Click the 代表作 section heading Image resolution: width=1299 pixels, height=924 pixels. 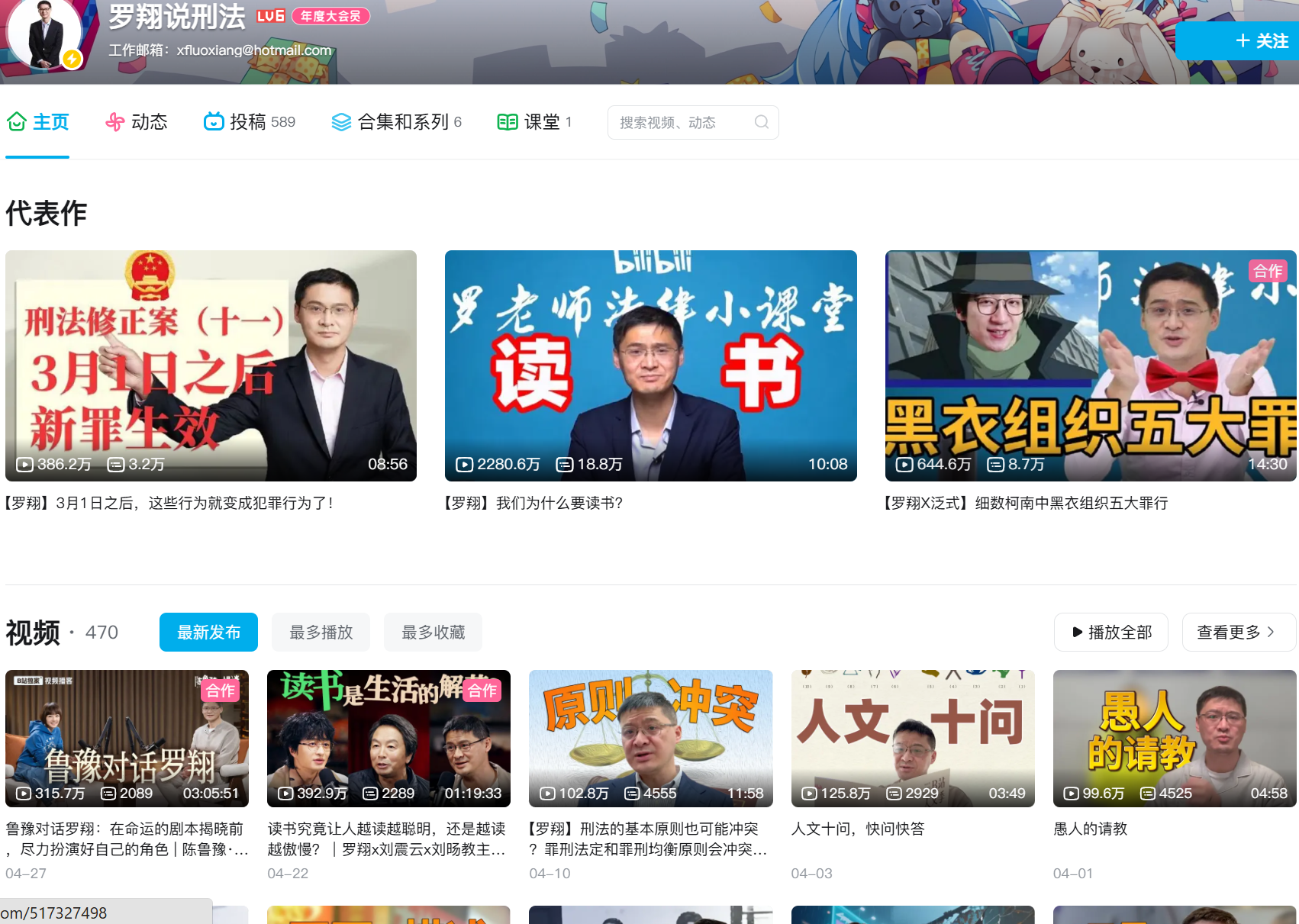[x=47, y=213]
